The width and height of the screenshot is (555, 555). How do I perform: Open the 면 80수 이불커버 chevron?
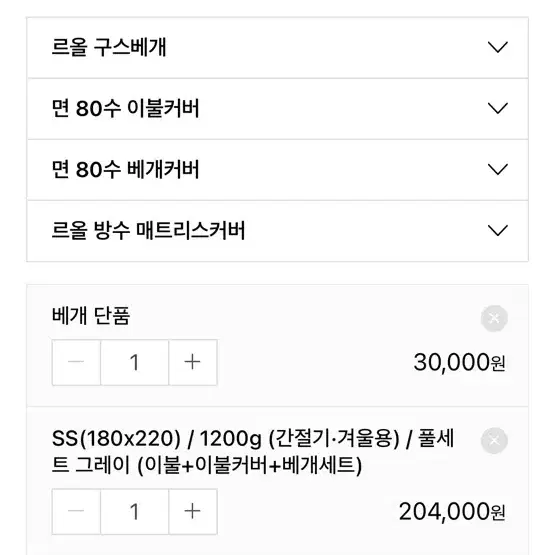pos(498,108)
